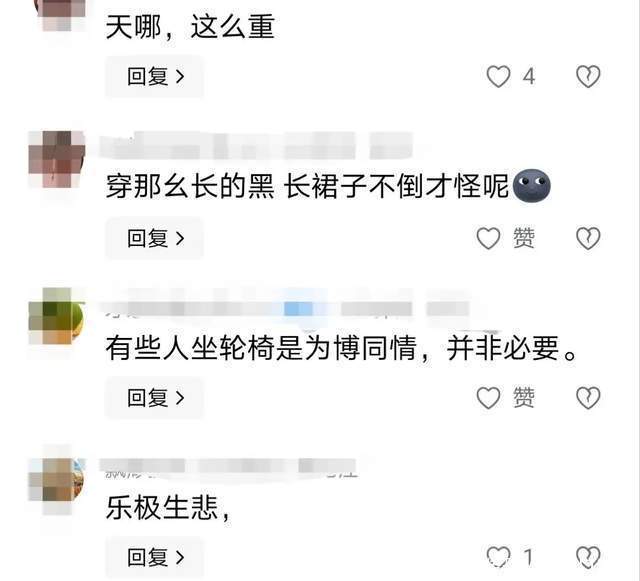Like the '乐极生悲' comment
The height and width of the screenshot is (581, 640).
[x=498, y=557]
